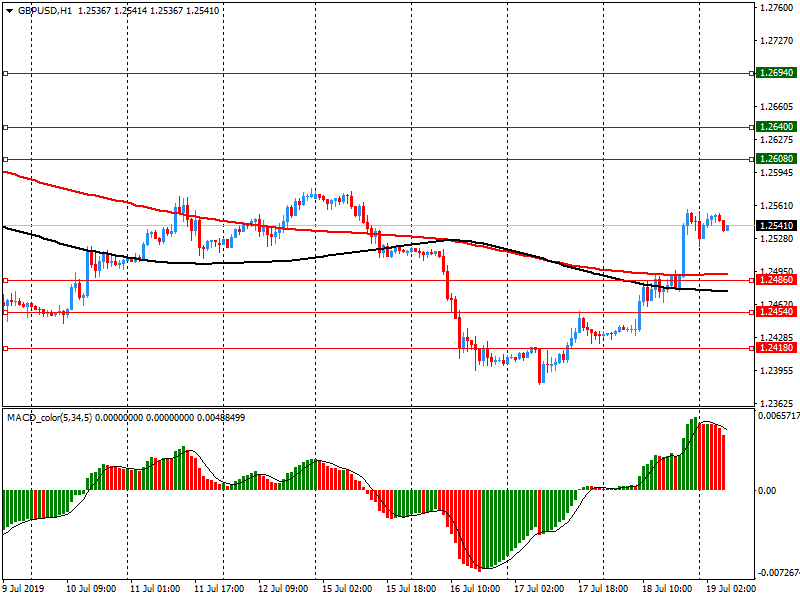Grab right handle of 1.24540 horizontal line
Viewport: 800px width, 600px height.
752,312
